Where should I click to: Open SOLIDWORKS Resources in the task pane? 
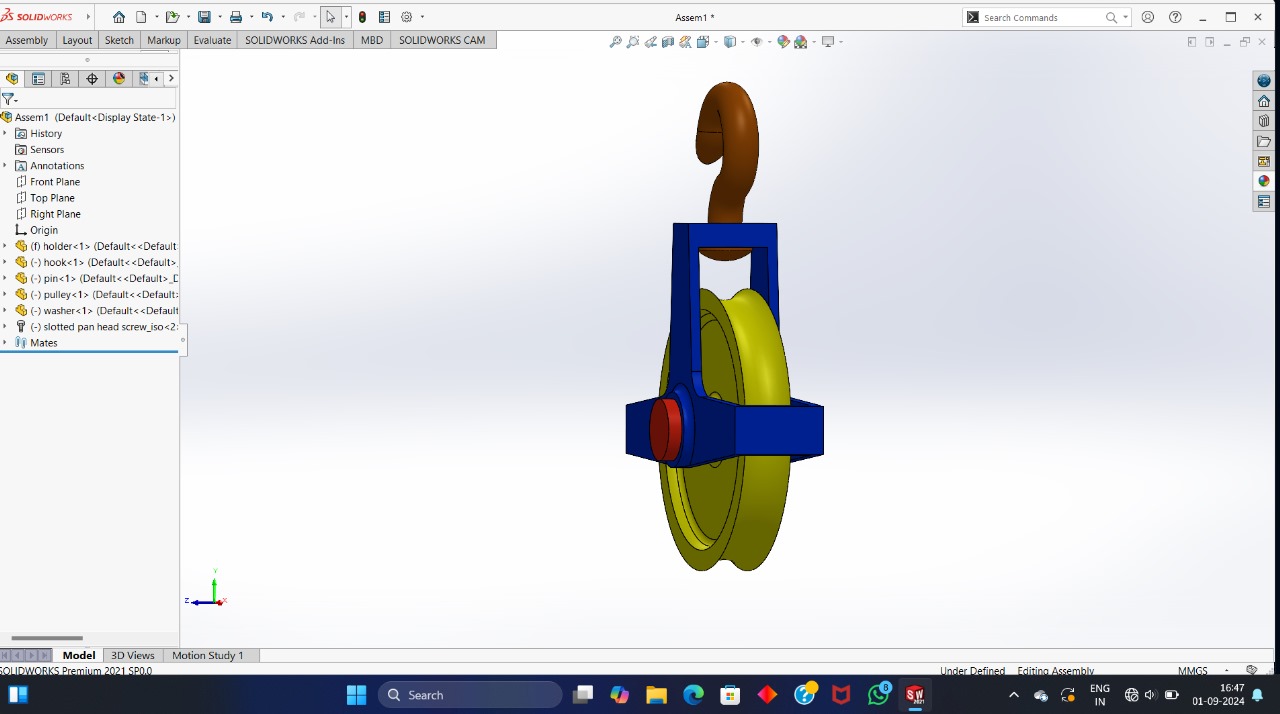(1264, 81)
